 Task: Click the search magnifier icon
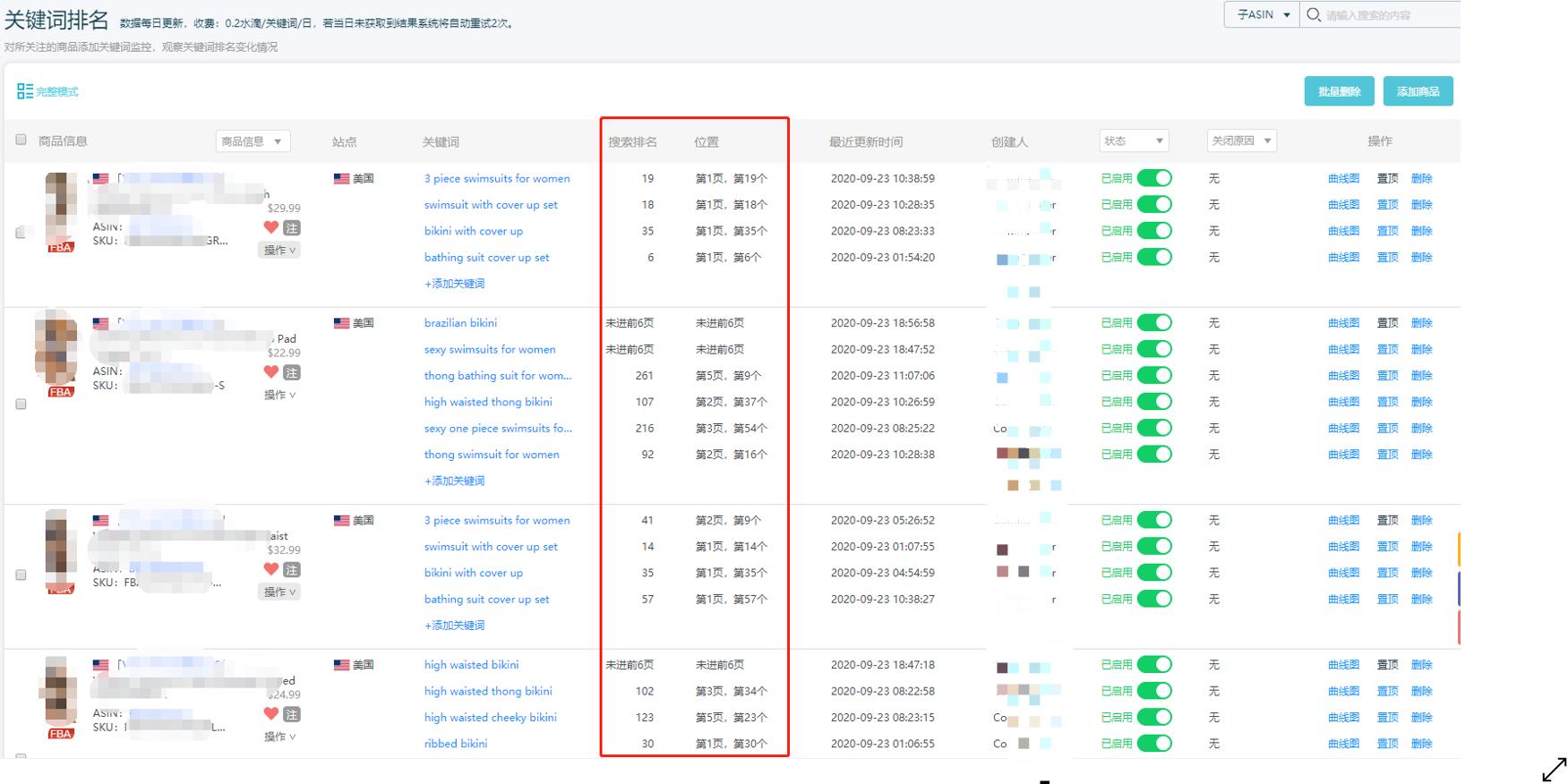[x=1313, y=15]
